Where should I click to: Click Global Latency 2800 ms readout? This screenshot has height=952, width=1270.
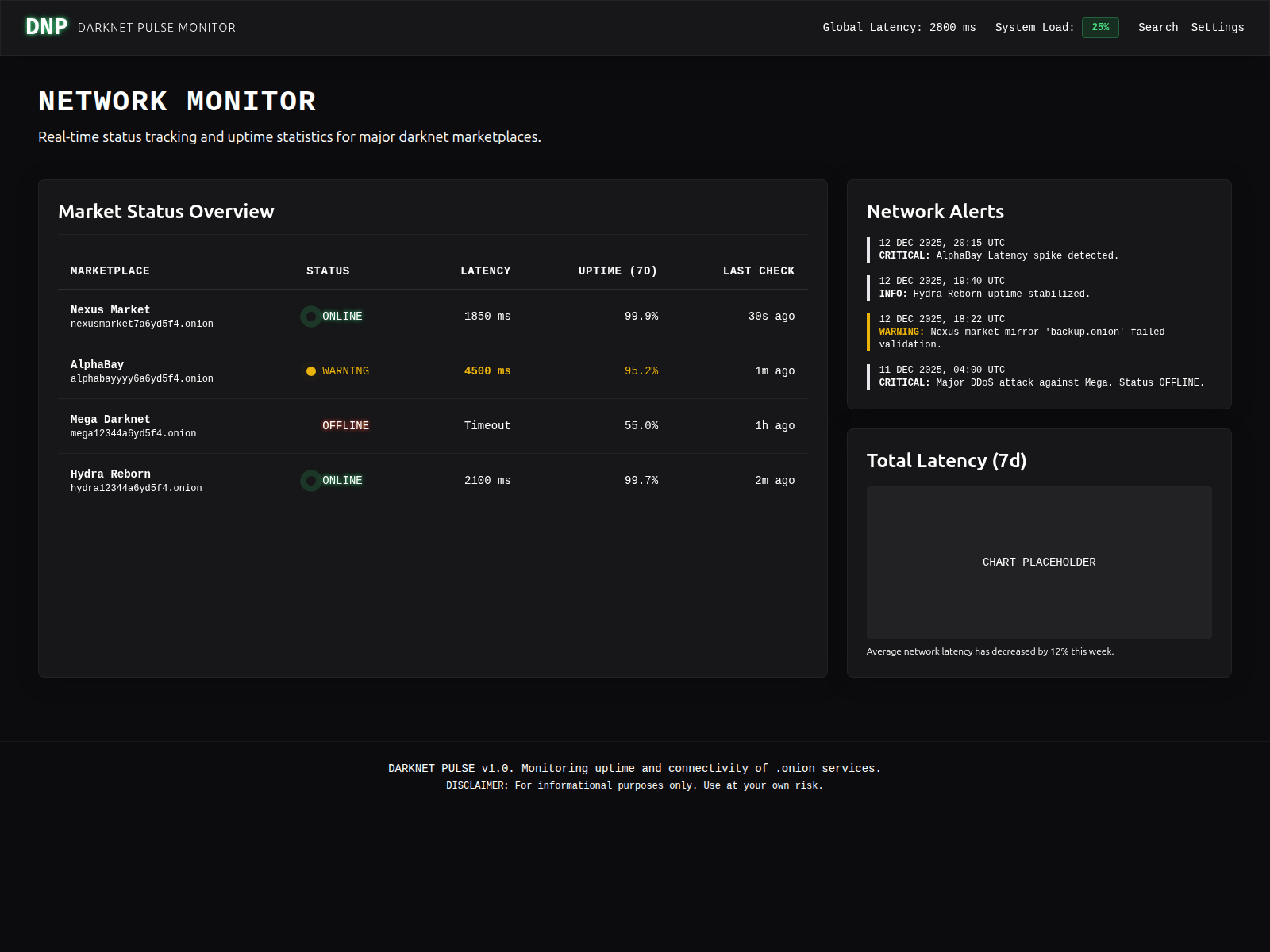pyautogui.click(x=899, y=28)
